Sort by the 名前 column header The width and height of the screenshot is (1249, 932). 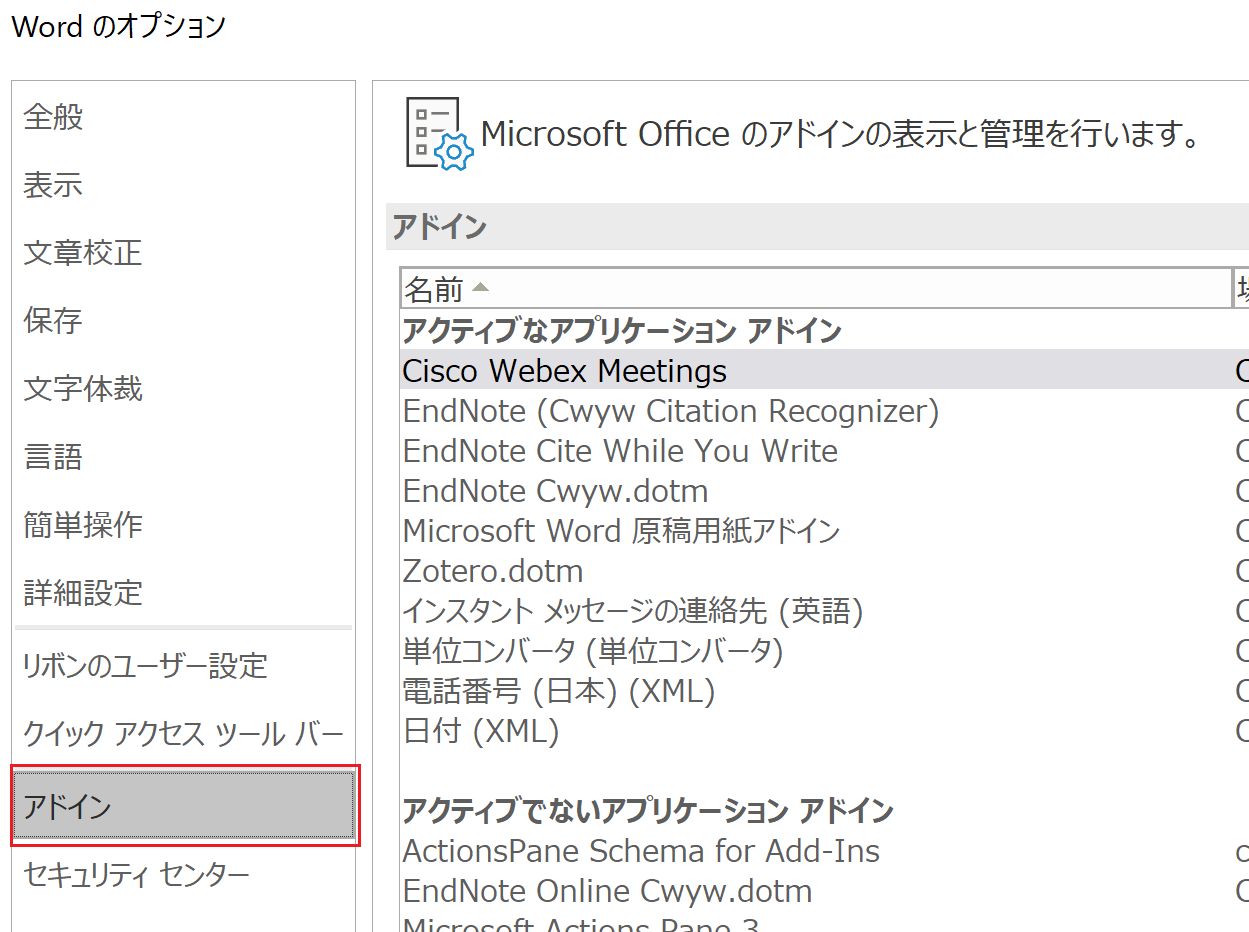816,289
